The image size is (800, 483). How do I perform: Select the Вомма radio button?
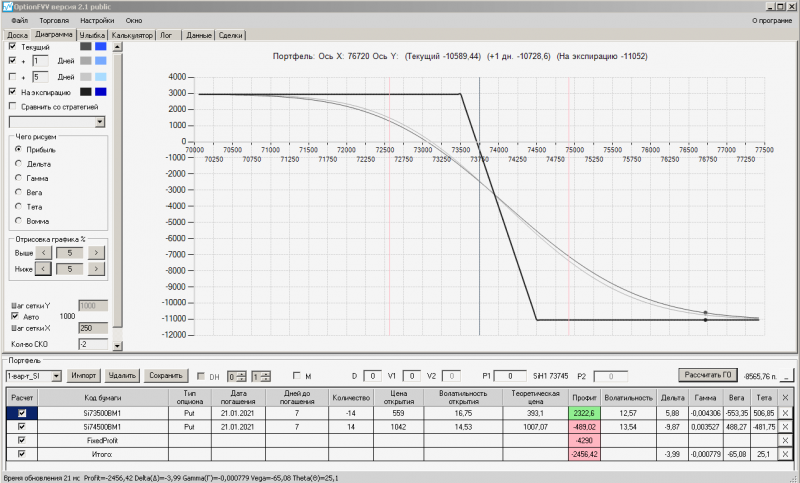(18, 221)
